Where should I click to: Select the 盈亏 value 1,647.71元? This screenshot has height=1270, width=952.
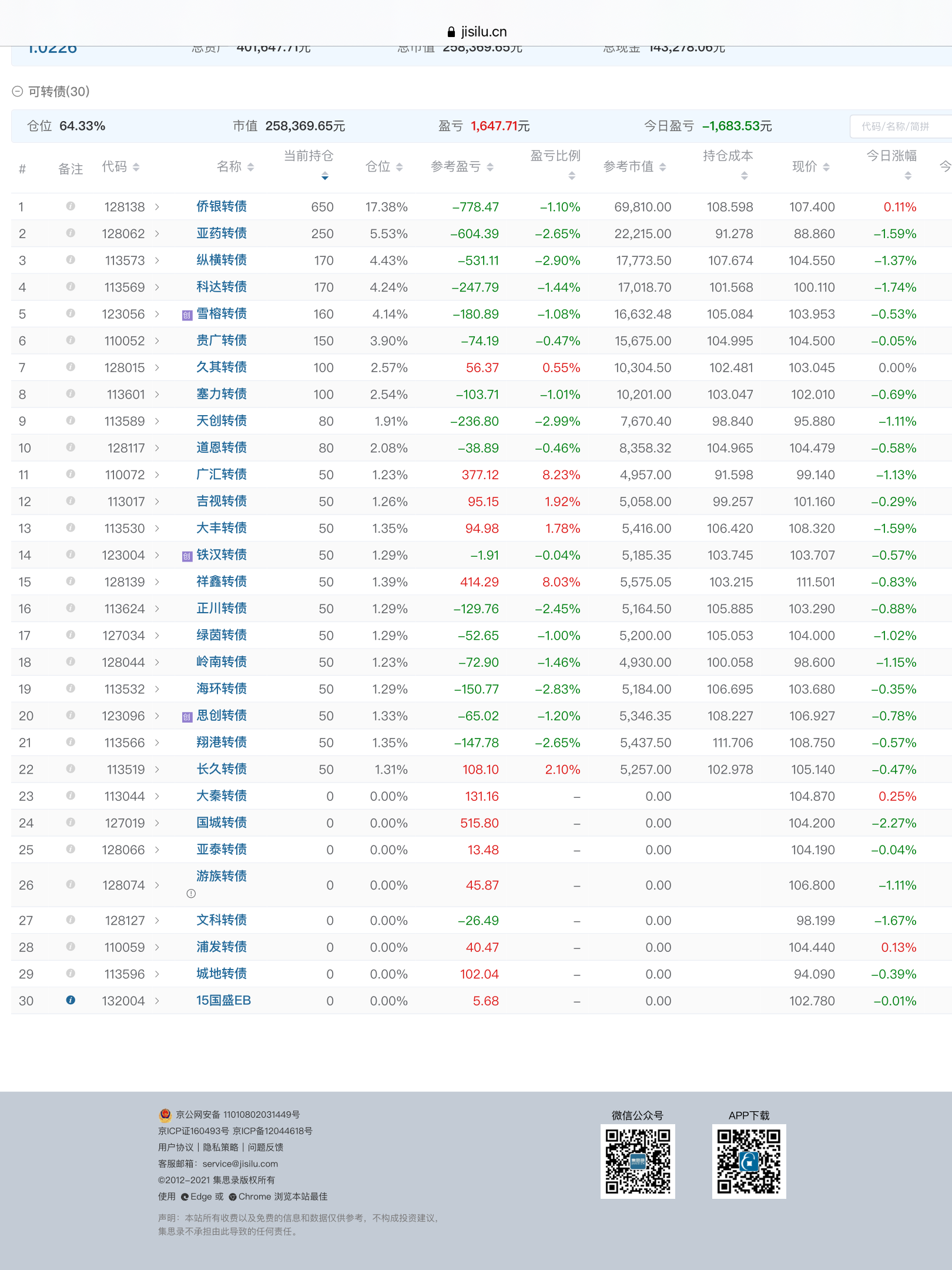tap(500, 126)
